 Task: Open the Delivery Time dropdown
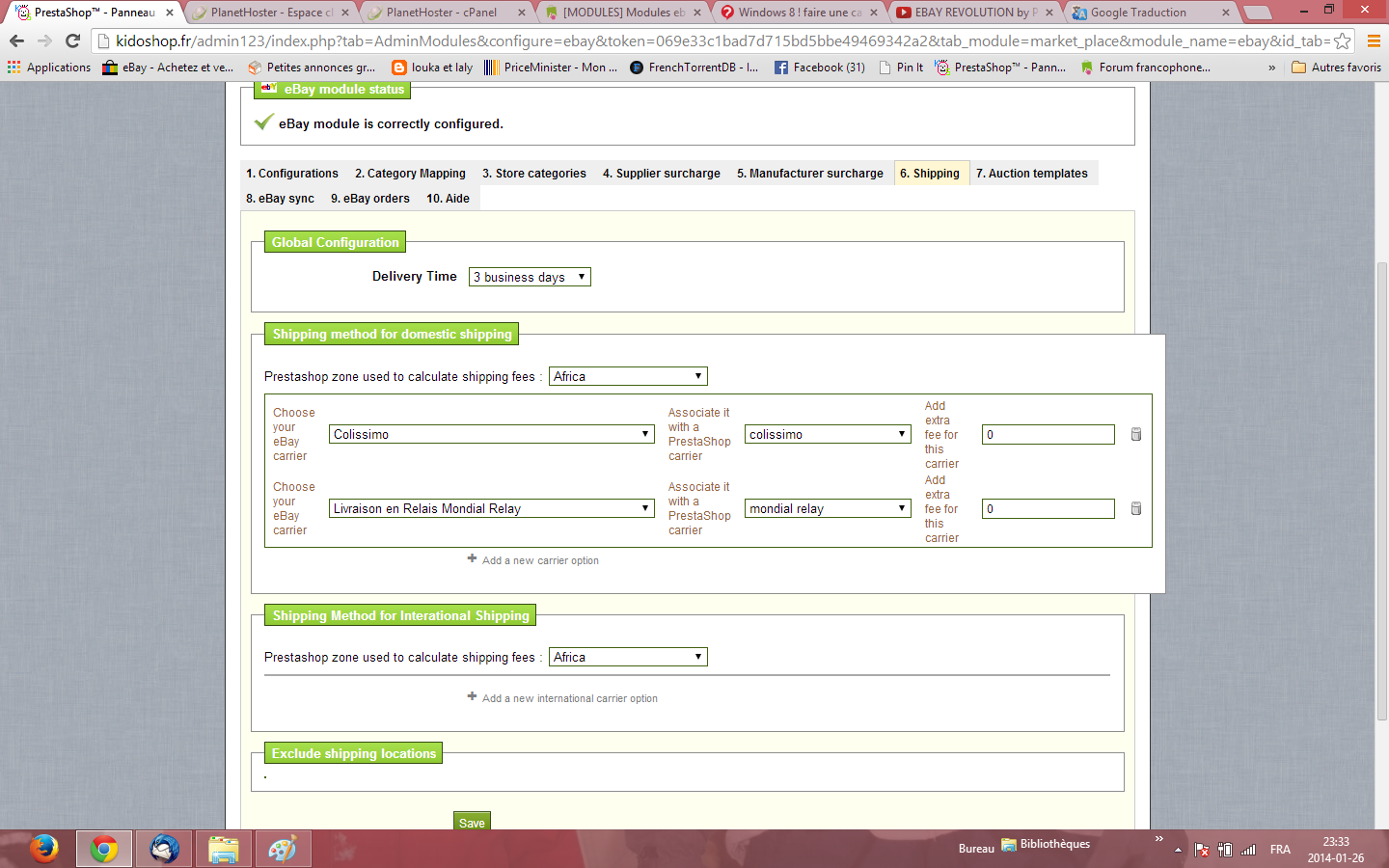point(530,277)
